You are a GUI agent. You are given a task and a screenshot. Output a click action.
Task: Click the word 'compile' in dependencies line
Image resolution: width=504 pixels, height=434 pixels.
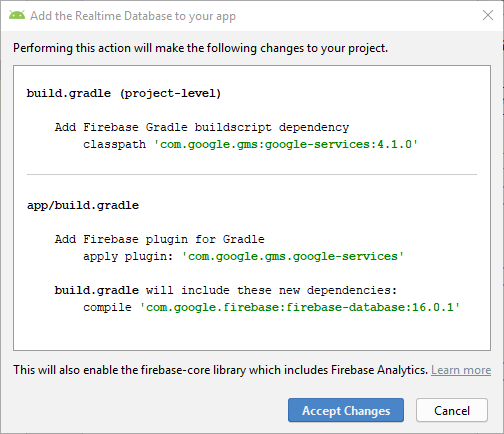tap(107, 307)
